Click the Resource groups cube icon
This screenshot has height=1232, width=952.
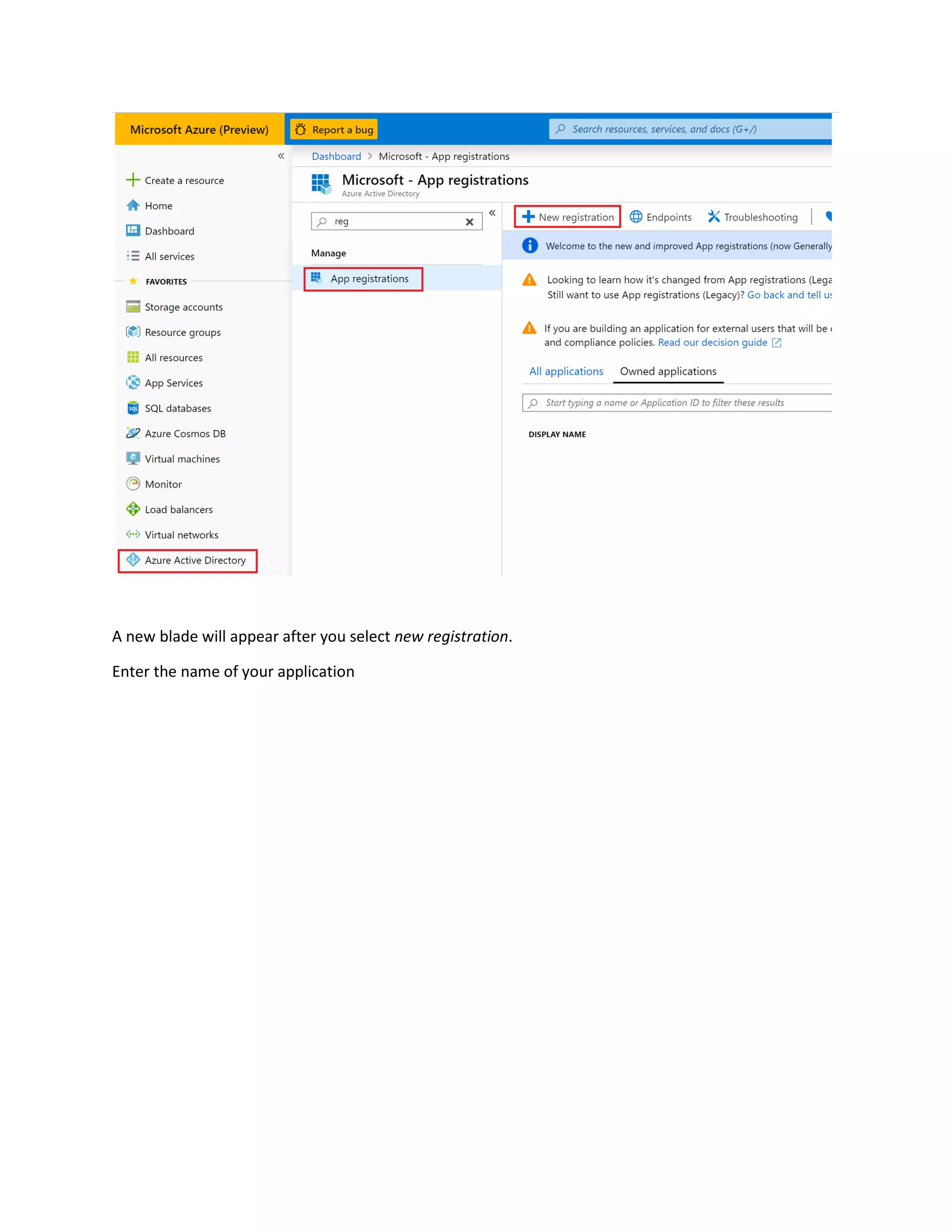132,331
